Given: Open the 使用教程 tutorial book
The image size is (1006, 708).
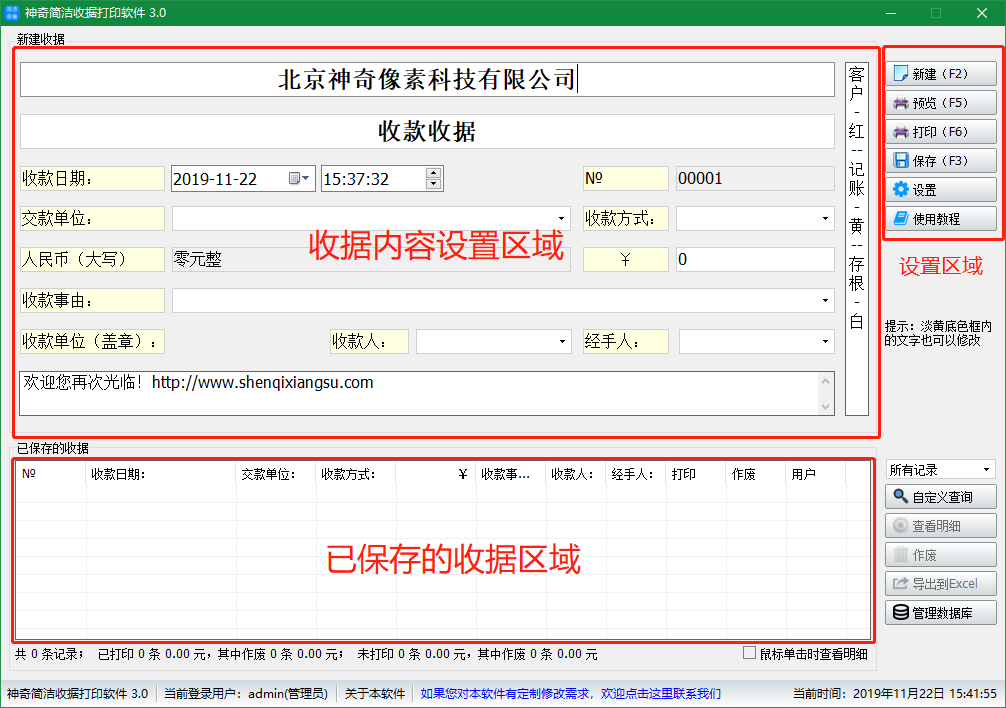Looking at the screenshot, I should [940, 218].
